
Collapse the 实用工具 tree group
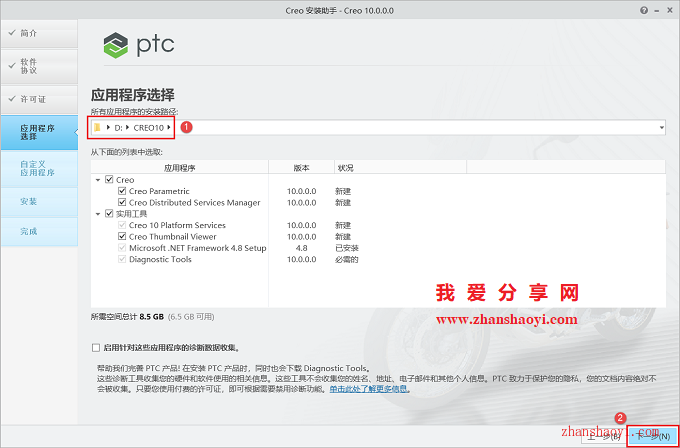pyautogui.click(x=98, y=213)
